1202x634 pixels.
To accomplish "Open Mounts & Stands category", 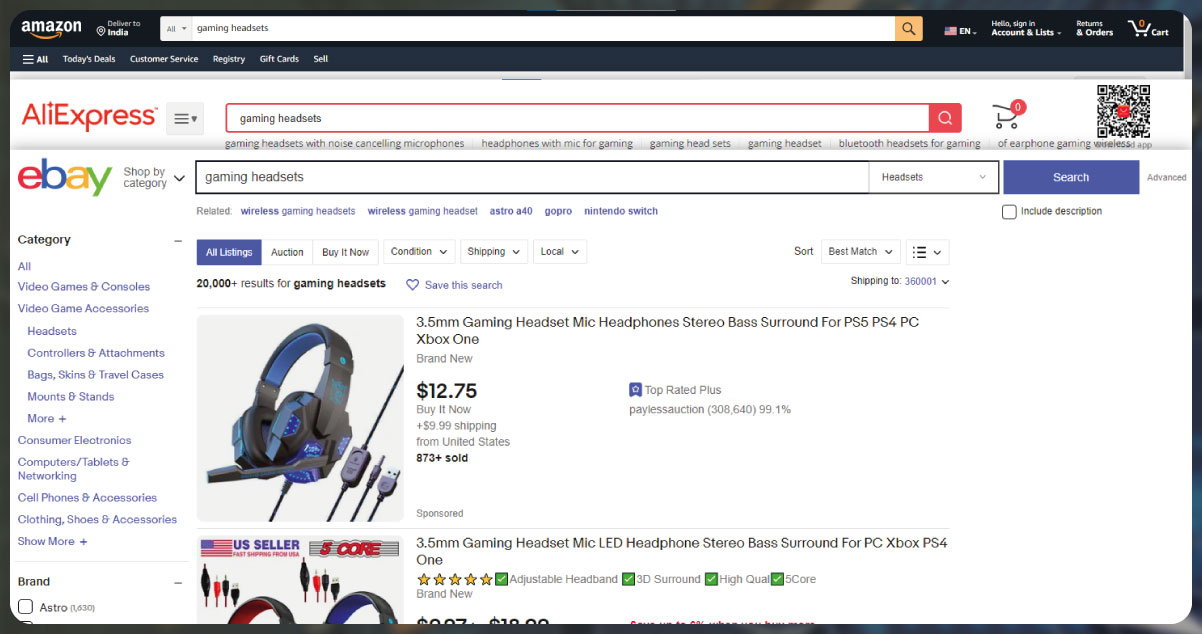I will [x=71, y=397].
